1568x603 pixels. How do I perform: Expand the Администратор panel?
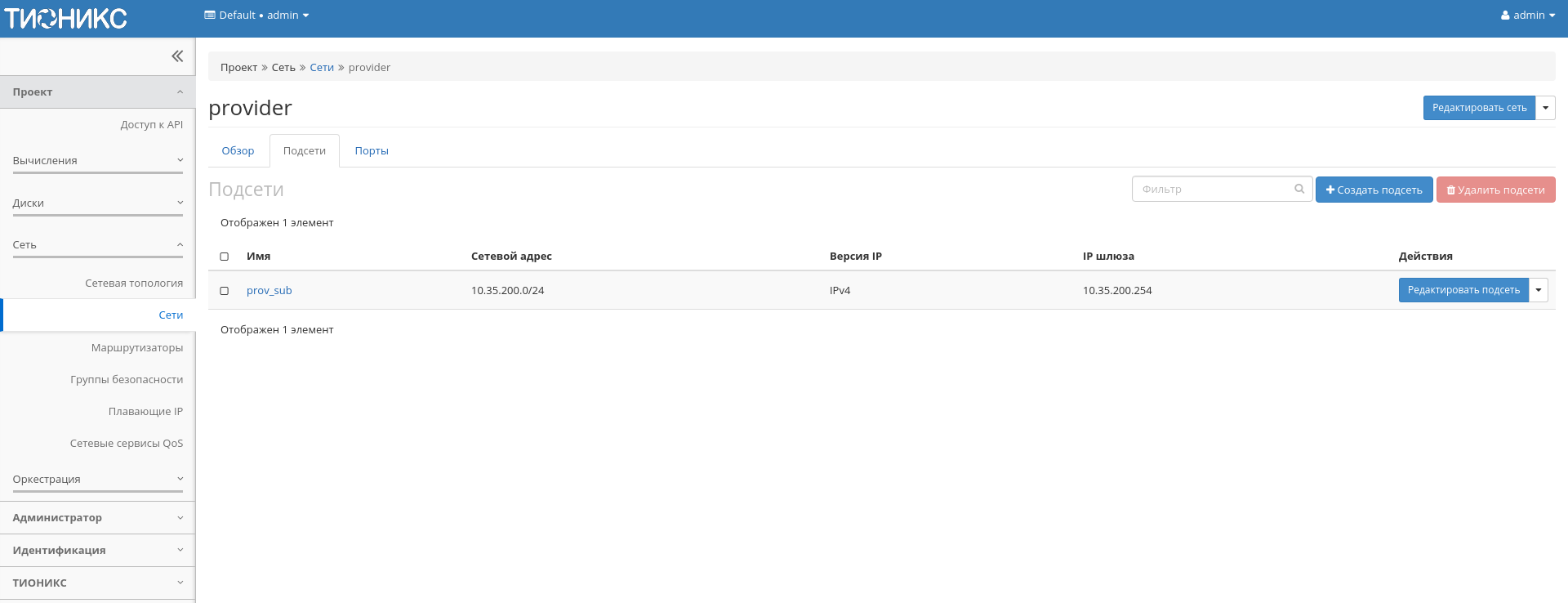(97, 518)
